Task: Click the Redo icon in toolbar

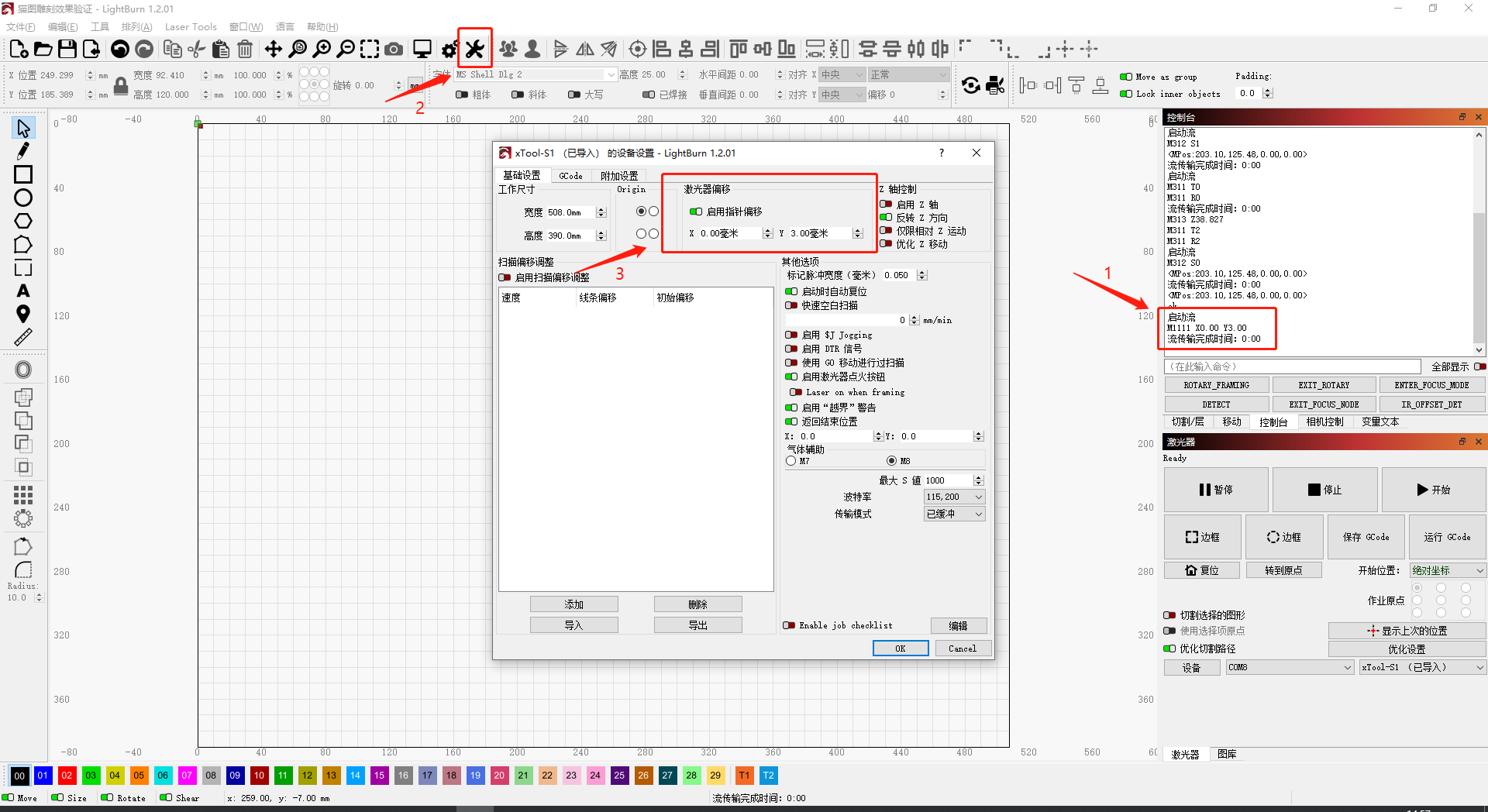Action: tap(144, 49)
